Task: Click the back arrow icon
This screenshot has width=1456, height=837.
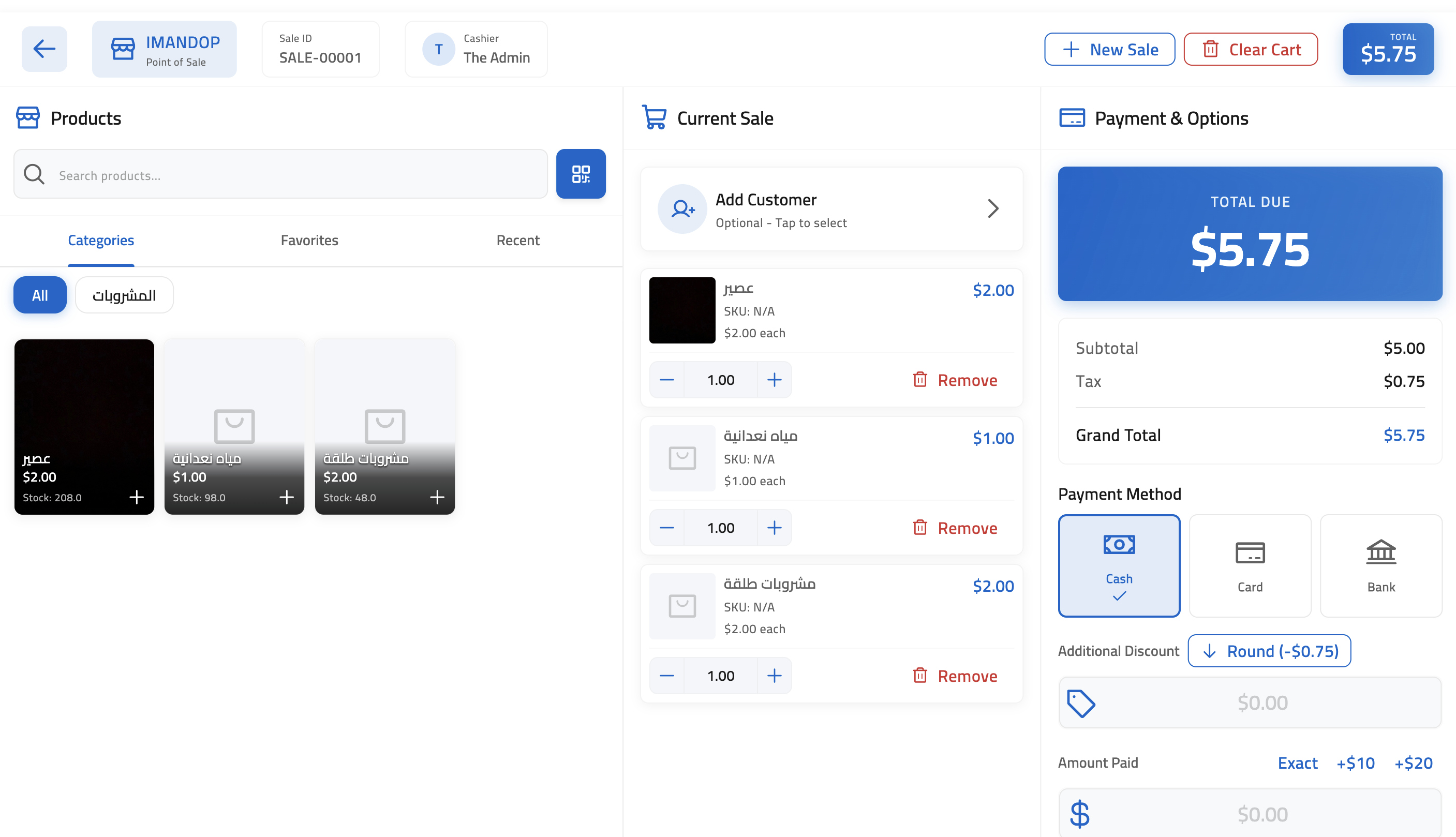Action: 44,49
